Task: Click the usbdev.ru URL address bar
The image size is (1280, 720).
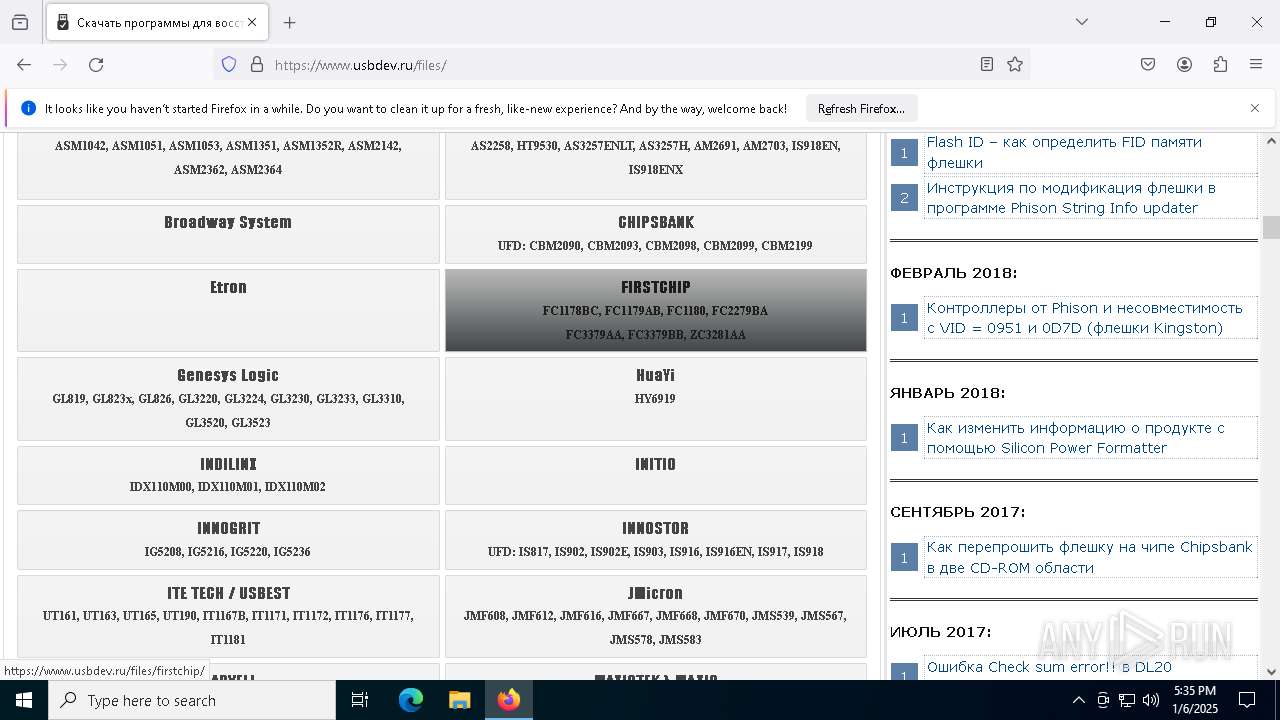Action: coord(620,65)
